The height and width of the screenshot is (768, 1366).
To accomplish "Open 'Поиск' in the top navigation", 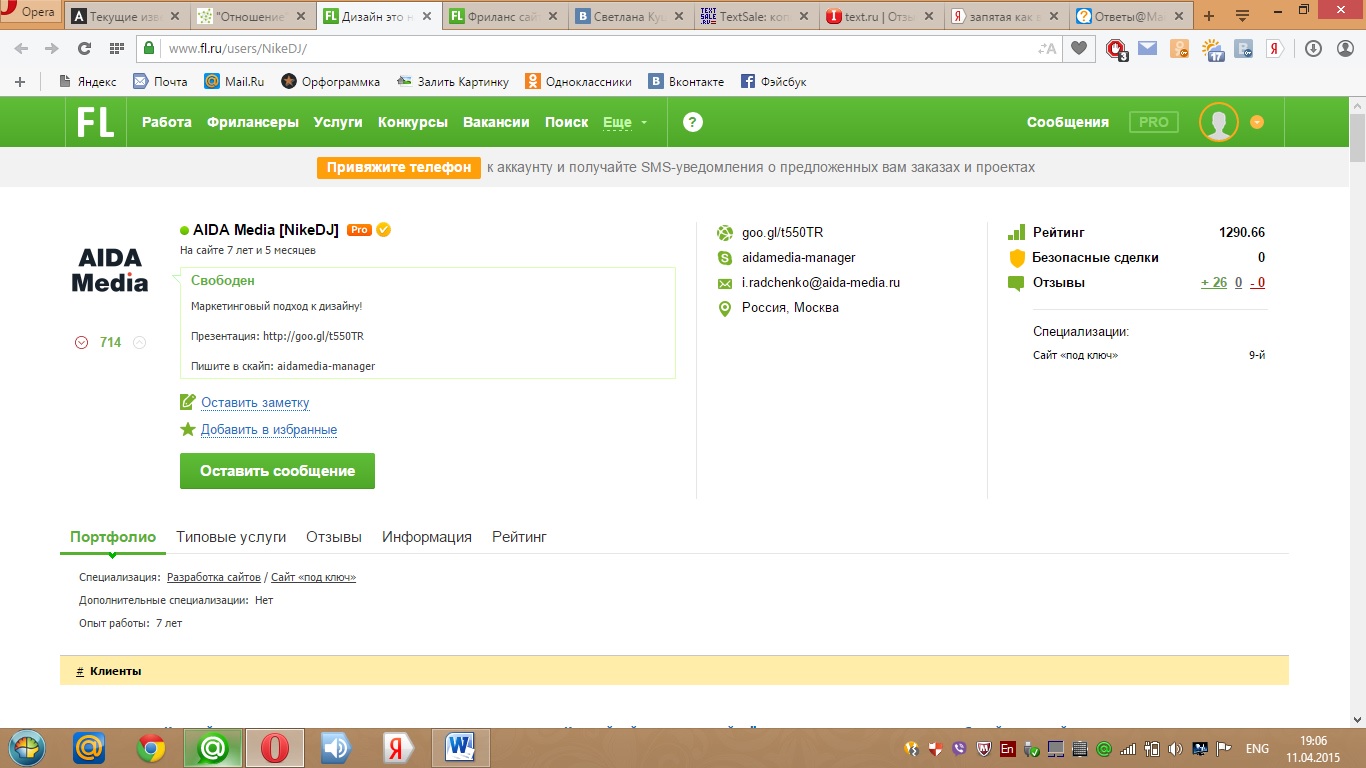I will 567,122.
